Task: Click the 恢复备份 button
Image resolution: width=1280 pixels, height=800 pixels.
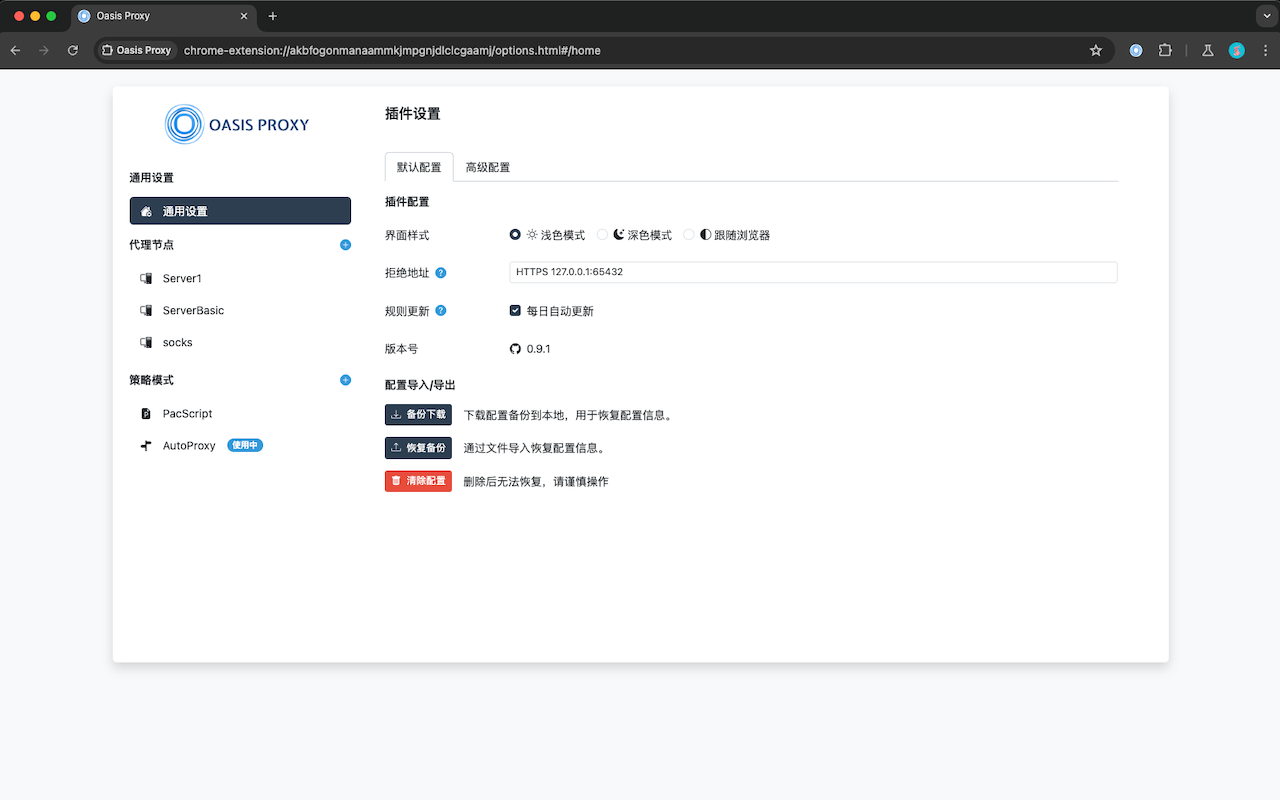Action: [418, 447]
